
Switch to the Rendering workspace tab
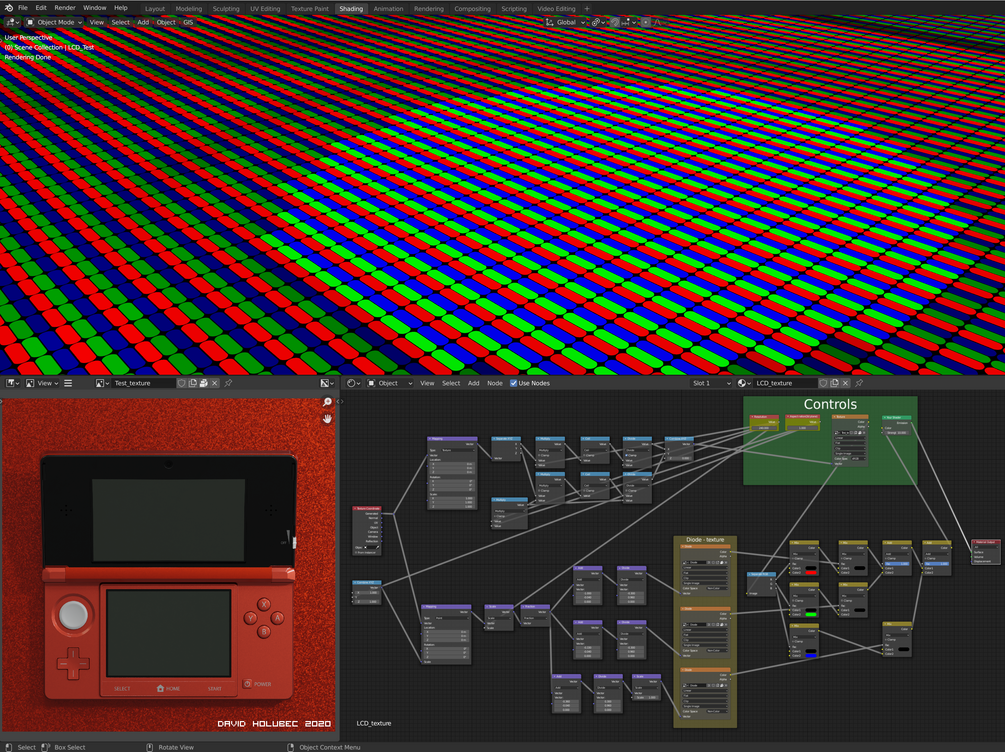click(429, 9)
